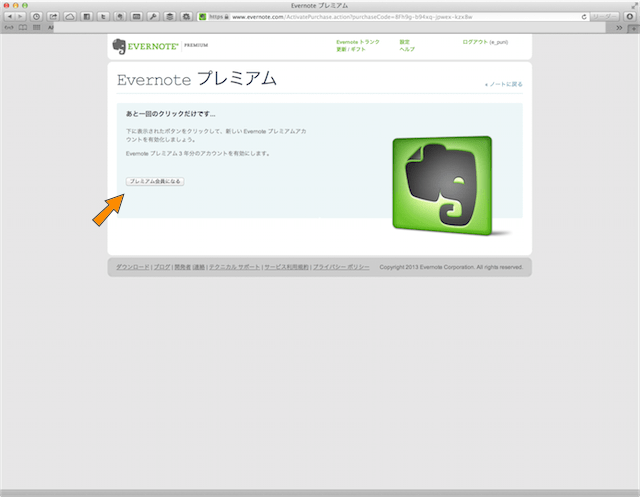Click the プレミアム会員になる button
The width and height of the screenshot is (640, 497).
click(155, 181)
